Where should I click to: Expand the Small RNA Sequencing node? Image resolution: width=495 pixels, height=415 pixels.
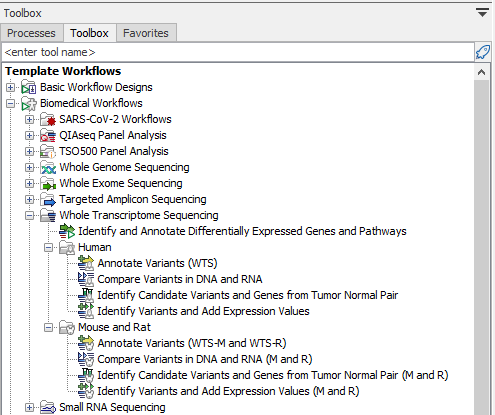point(29,407)
